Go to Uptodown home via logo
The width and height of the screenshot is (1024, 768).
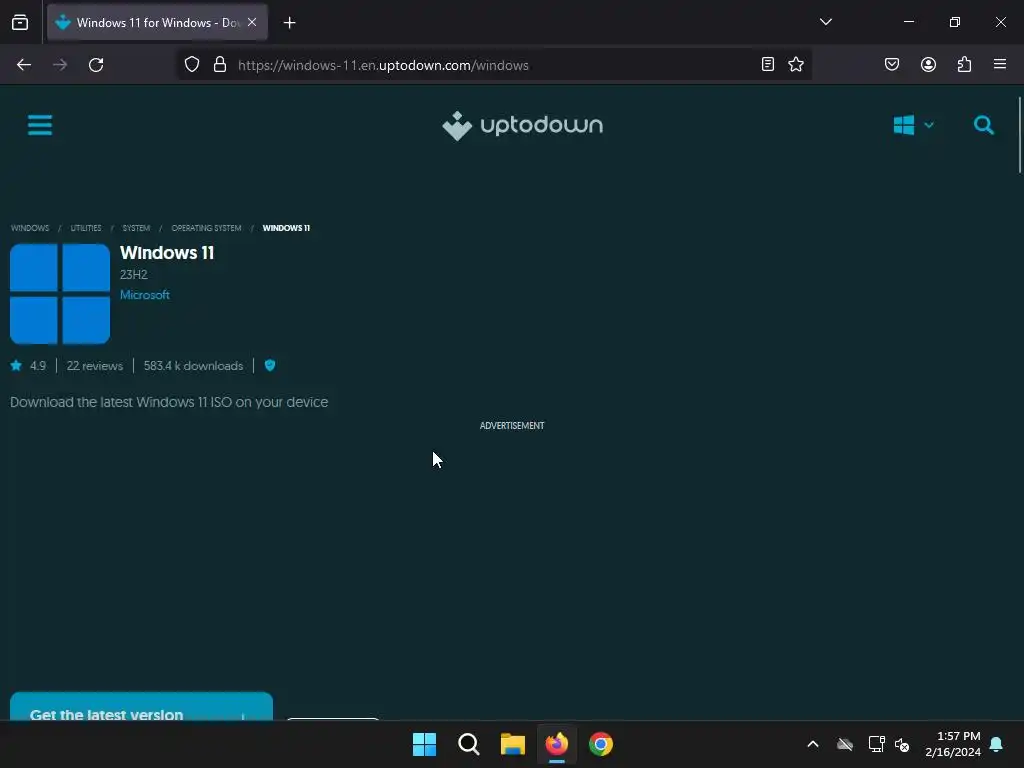522,125
